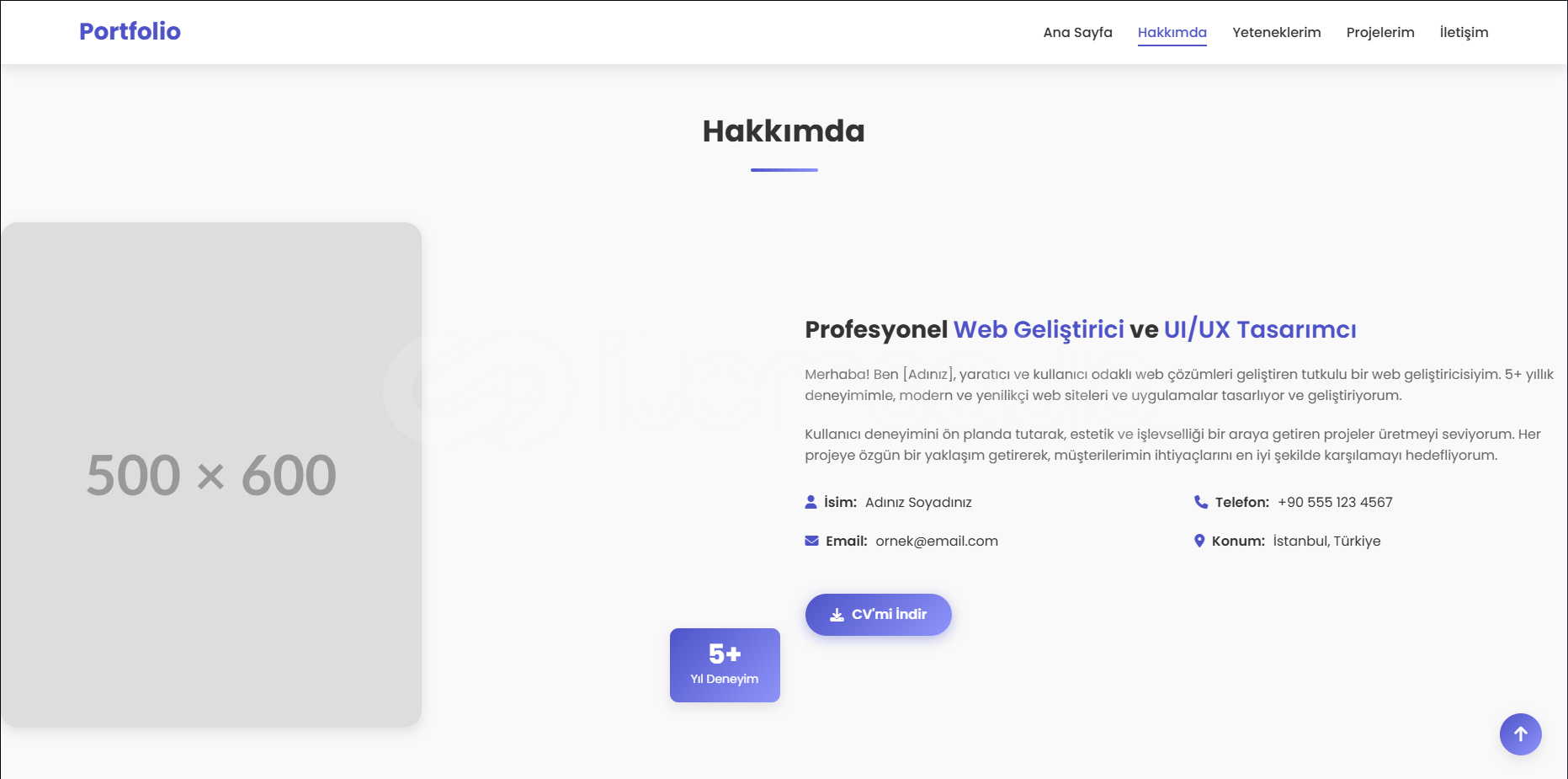Click the Web Geliştirici highlighted text
The width and height of the screenshot is (1568, 779).
point(1039,329)
